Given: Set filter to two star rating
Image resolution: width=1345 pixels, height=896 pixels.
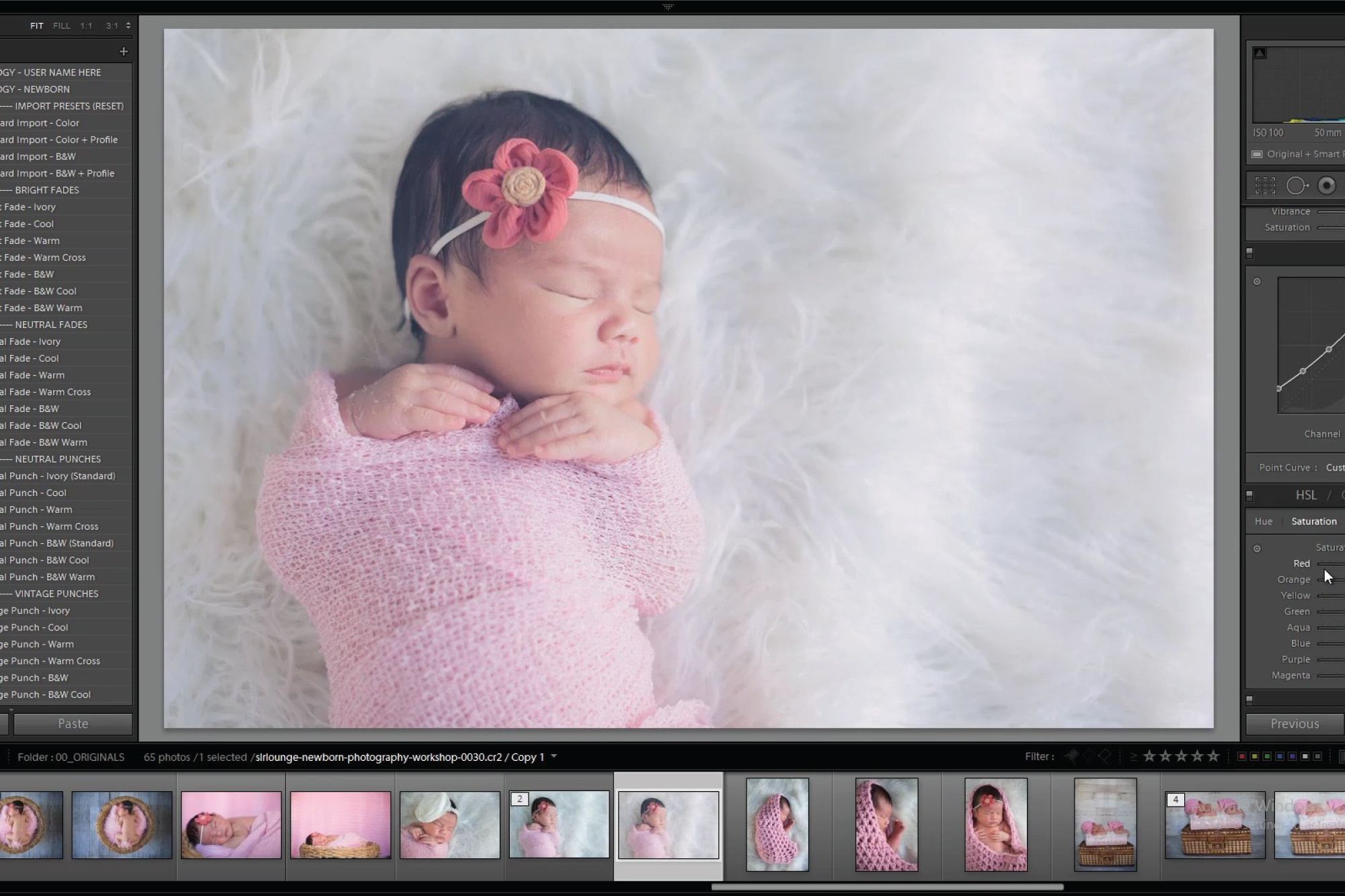Looking at the screenshot, I should 1165,757.
